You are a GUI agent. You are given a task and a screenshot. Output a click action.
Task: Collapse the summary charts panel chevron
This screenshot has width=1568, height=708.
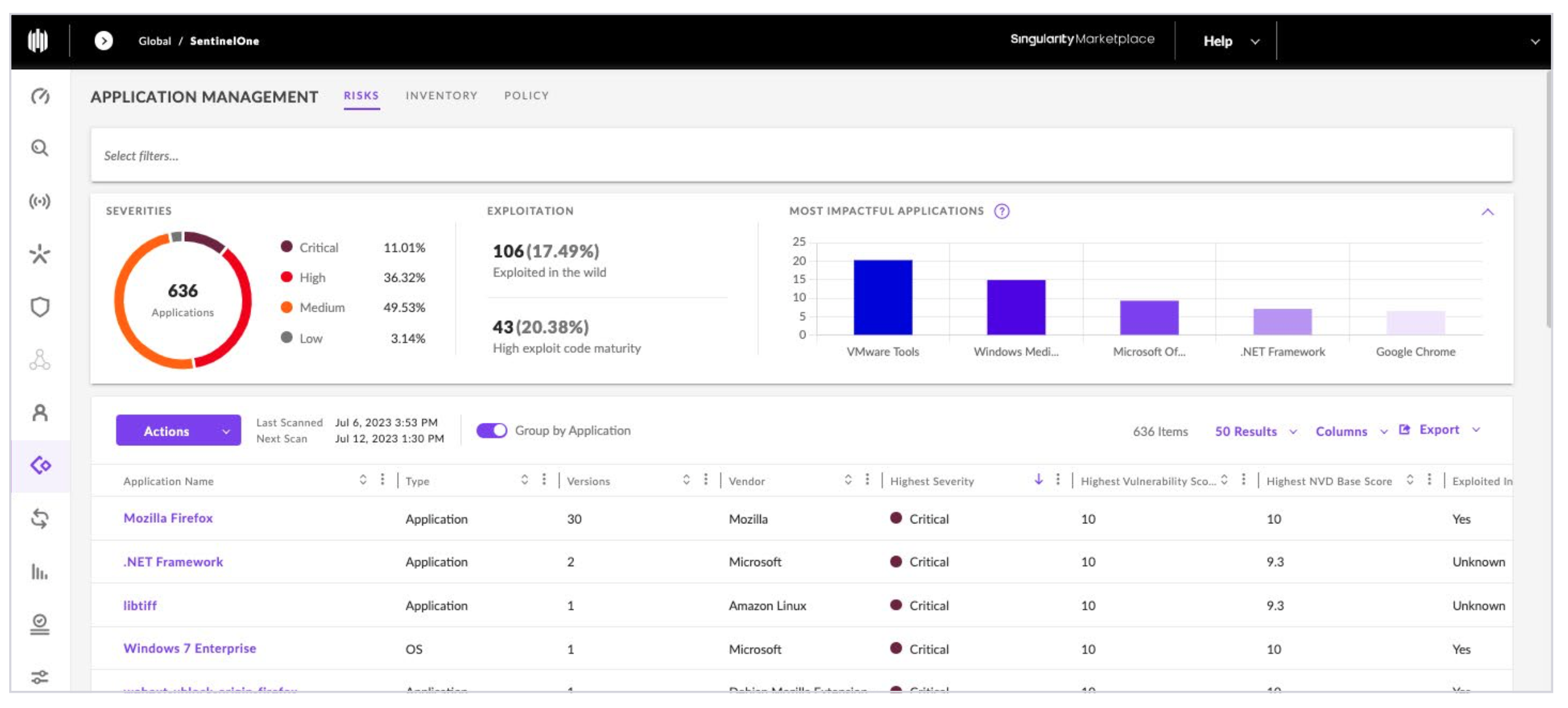coord(1487,212)
